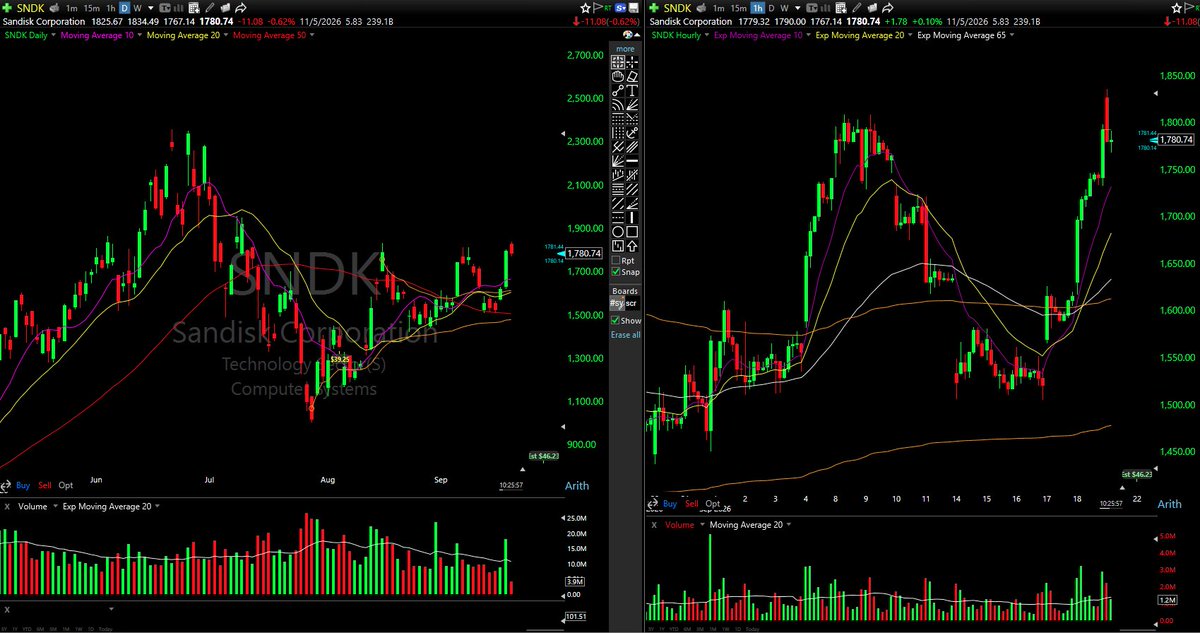Click Opt on the daily chart
This screenshot has height=633, width=1200.
click(65, 485)
